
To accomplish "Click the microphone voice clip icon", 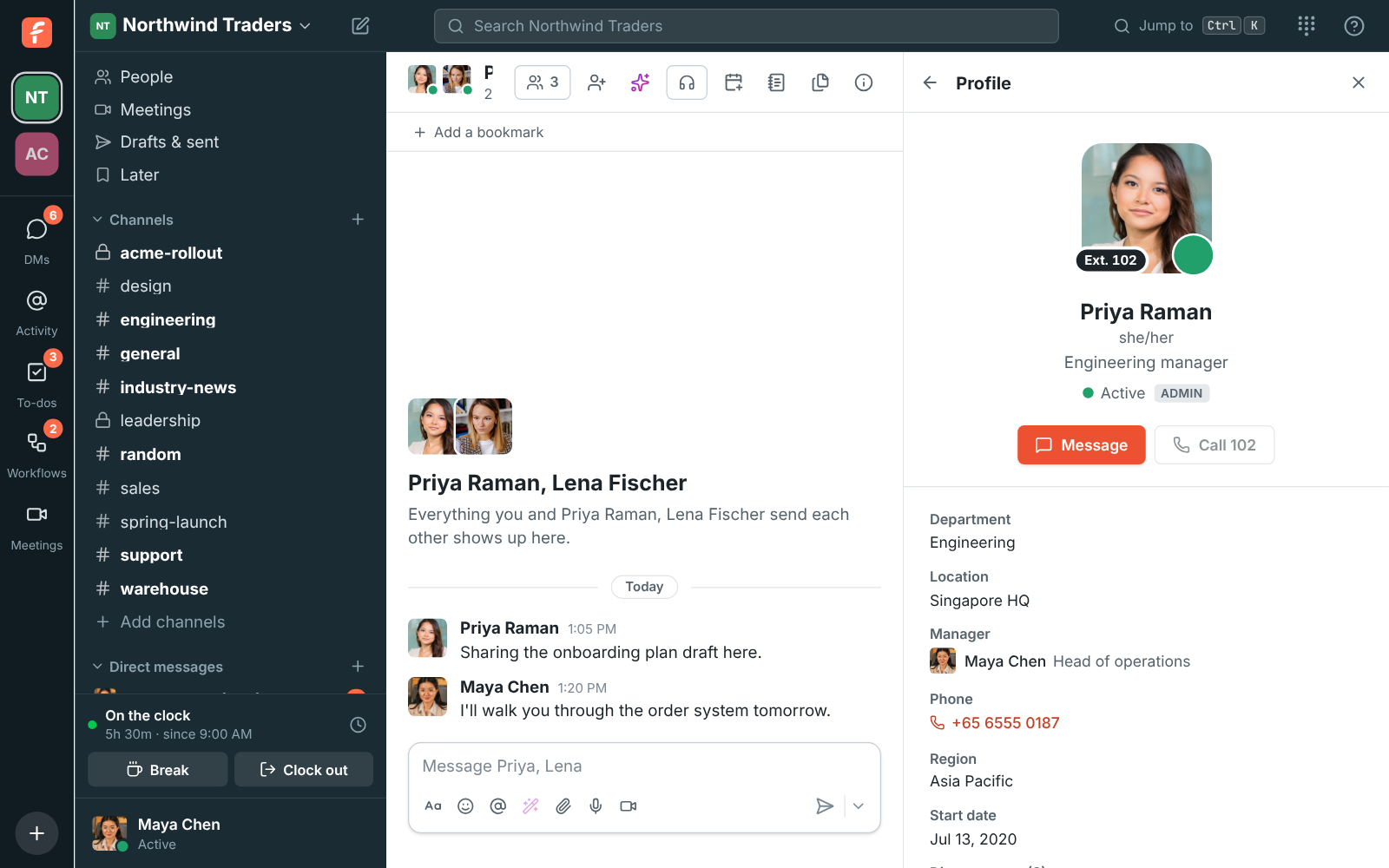I will point(596,806).
